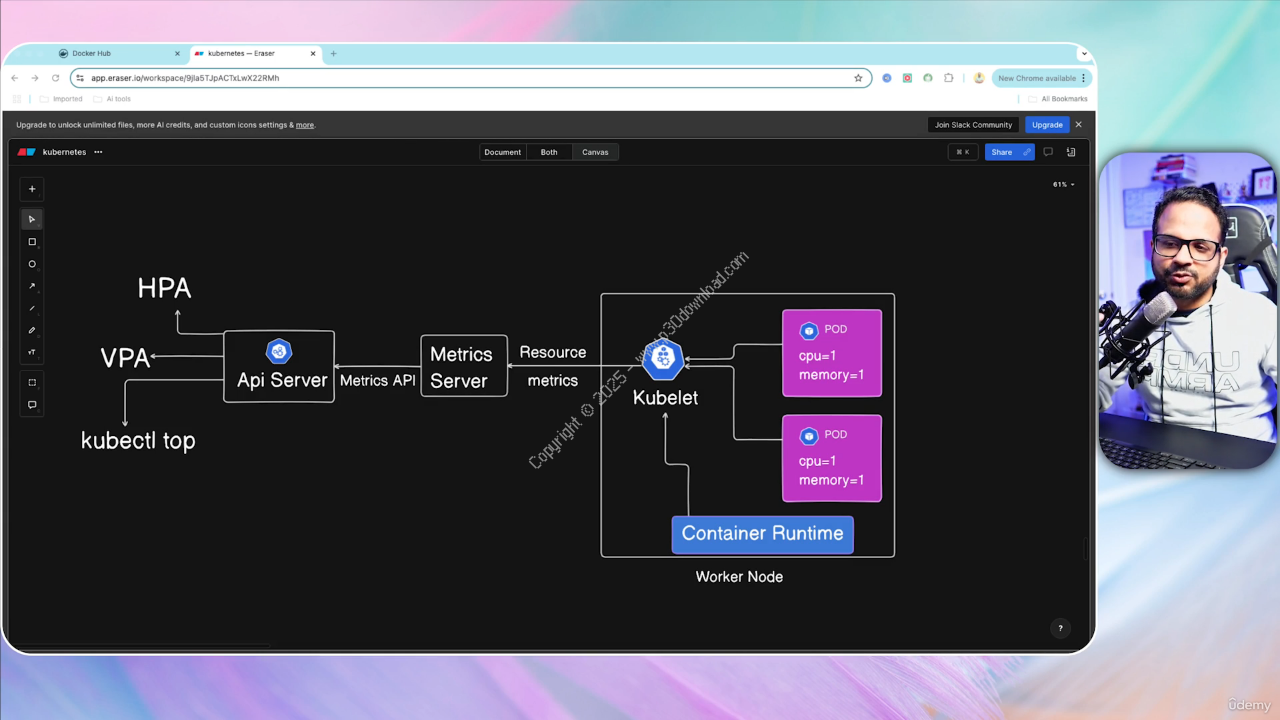Image resolution: width=1280 pixels, height=720 pixels.
Task: Open the zoom level 61% dropdown
Action: (x=1063, y=184)
